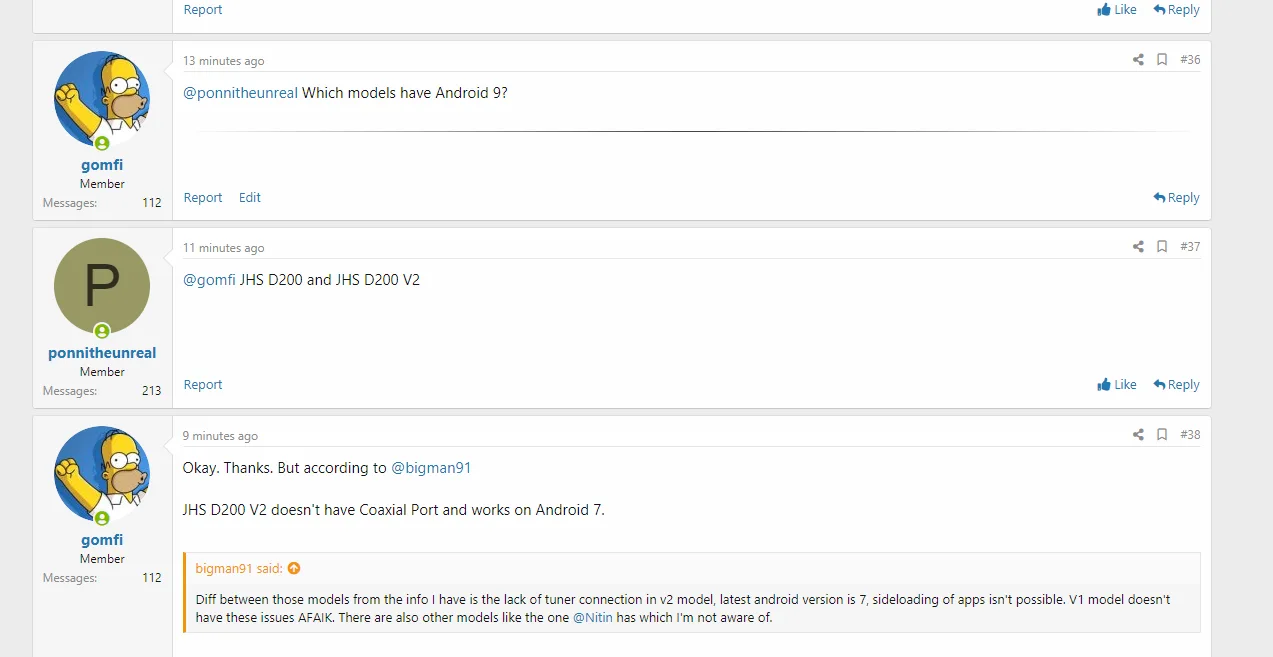Expand bigman91 quote with arrow icon
This screenshot has height=657, width=1273.
(x=294, y=569)
